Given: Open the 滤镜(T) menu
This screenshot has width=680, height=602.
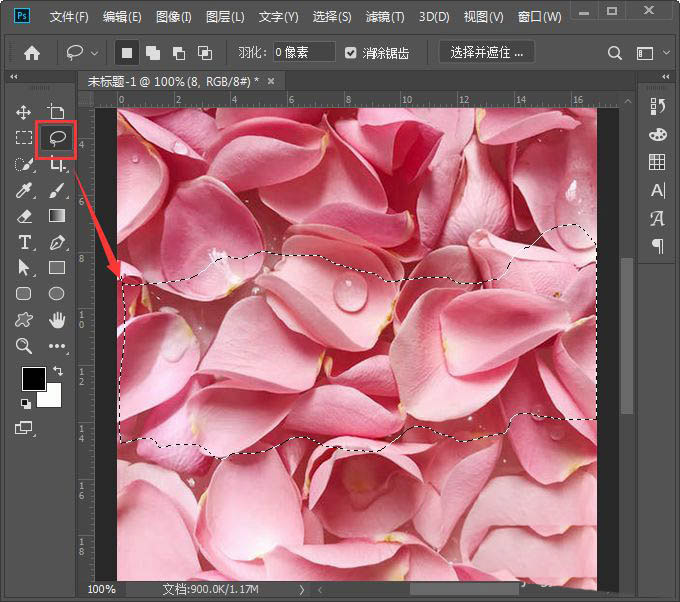Looking at the screenshot, I should (x=385, y=17).
